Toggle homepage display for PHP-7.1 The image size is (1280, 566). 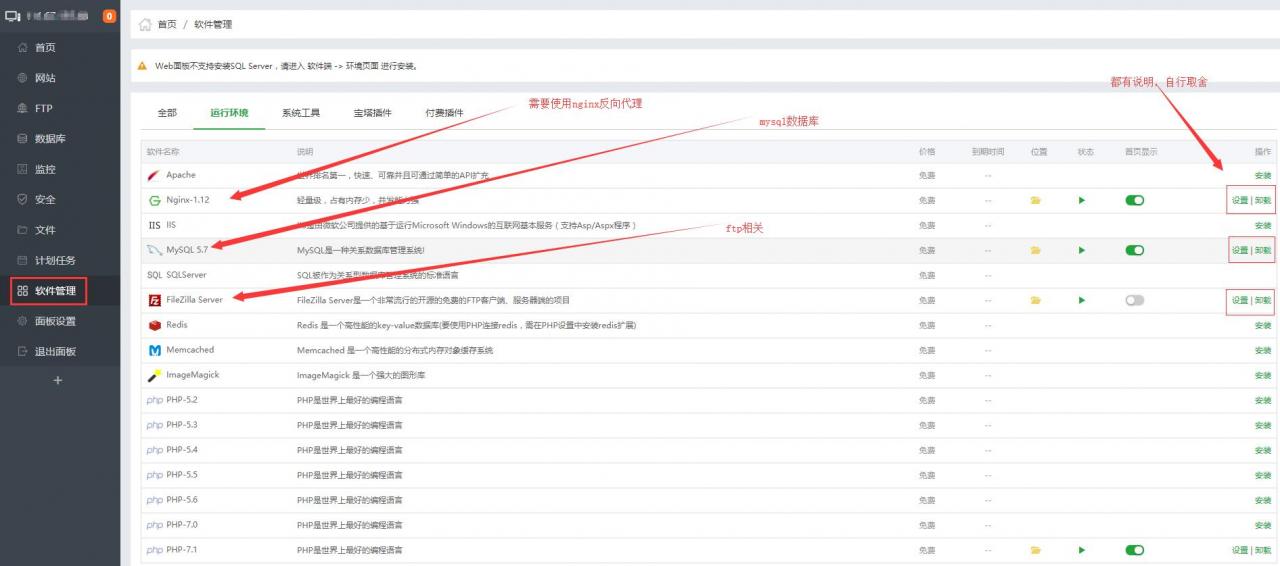1134,550
